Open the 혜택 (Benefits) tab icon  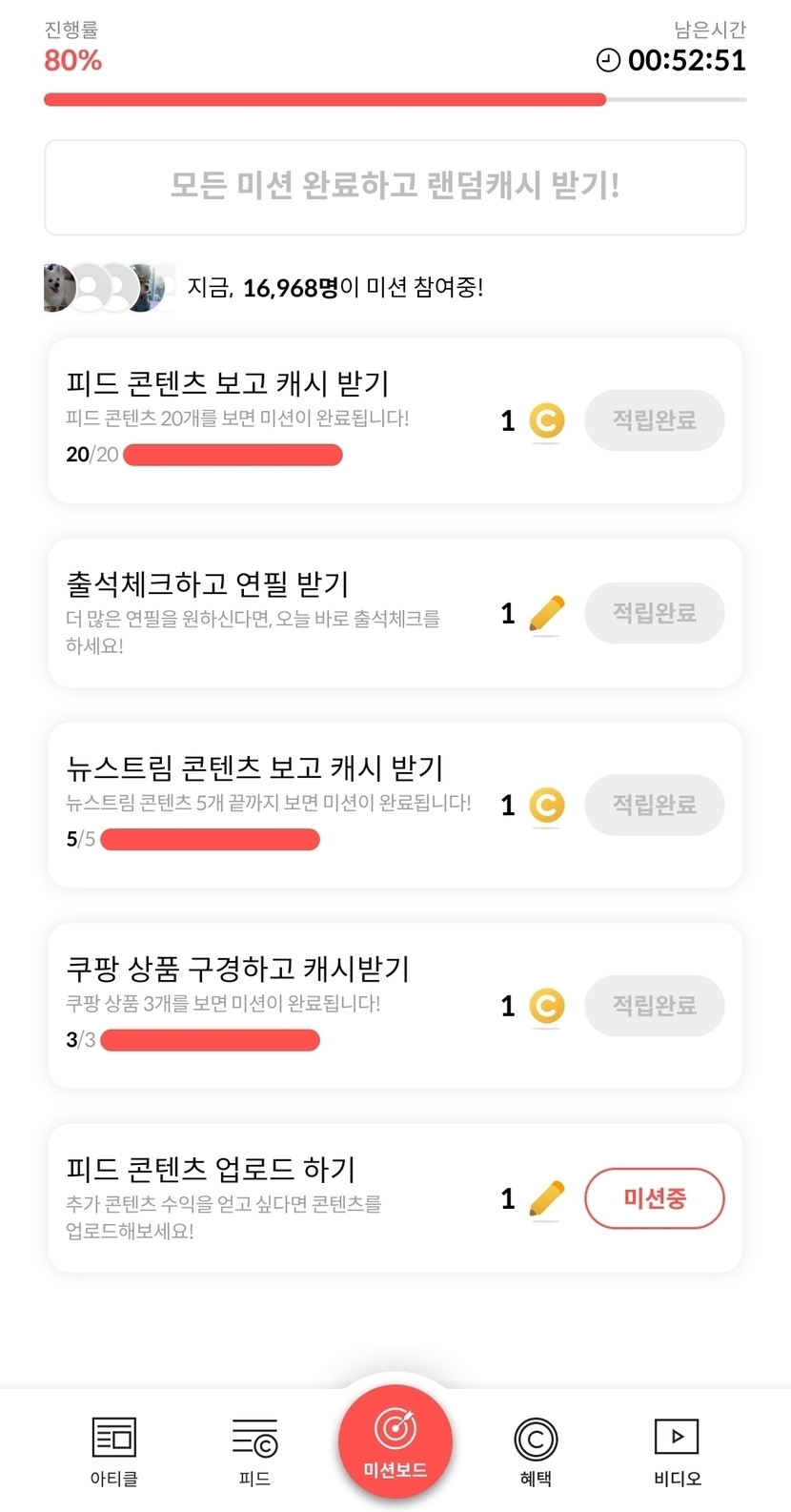pyautogui.click(x=536, y=1440)
